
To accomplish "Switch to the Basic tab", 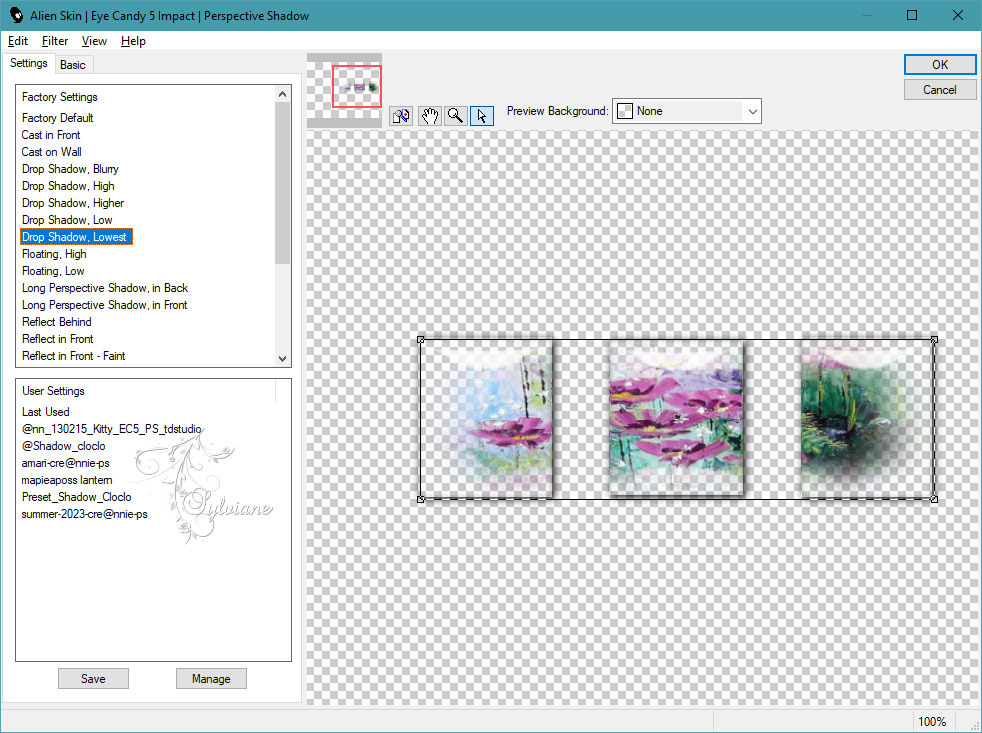I will (x=73, y=65).
